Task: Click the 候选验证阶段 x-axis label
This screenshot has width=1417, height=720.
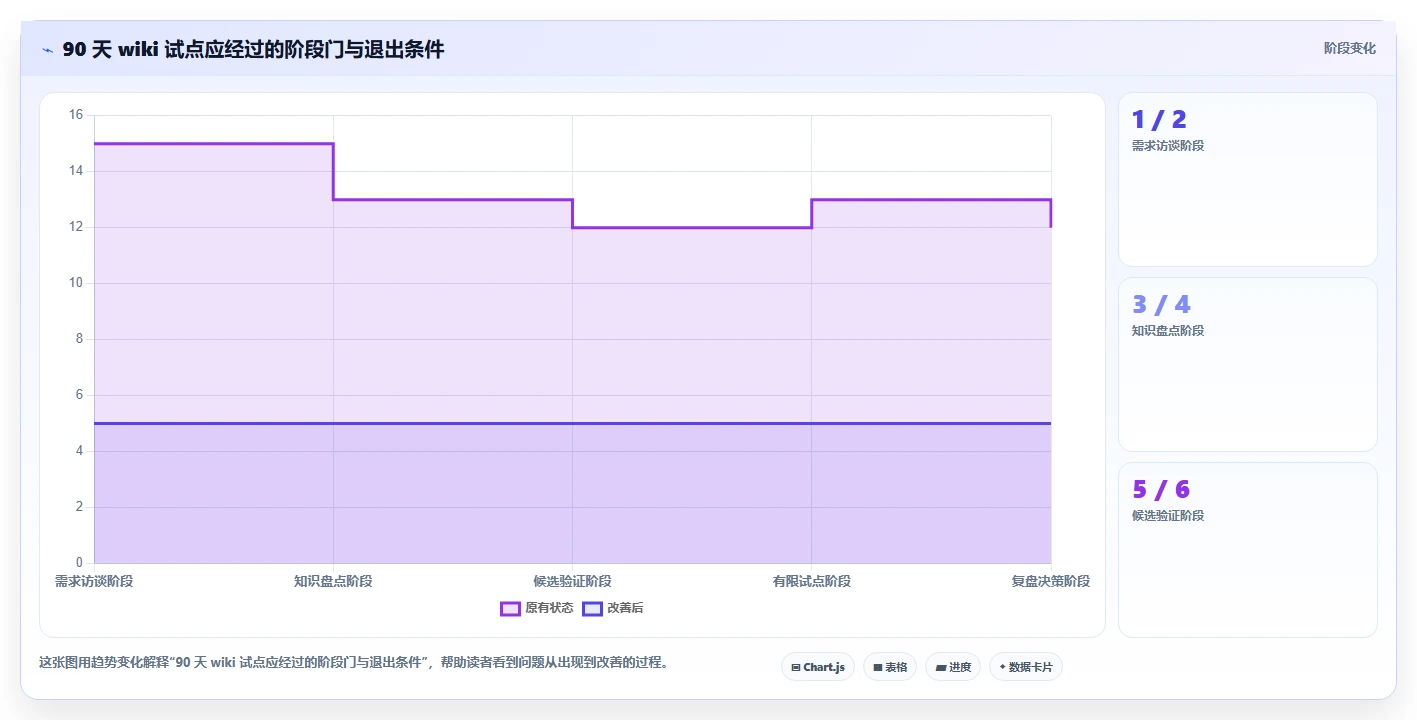Action: pos(572,581)
